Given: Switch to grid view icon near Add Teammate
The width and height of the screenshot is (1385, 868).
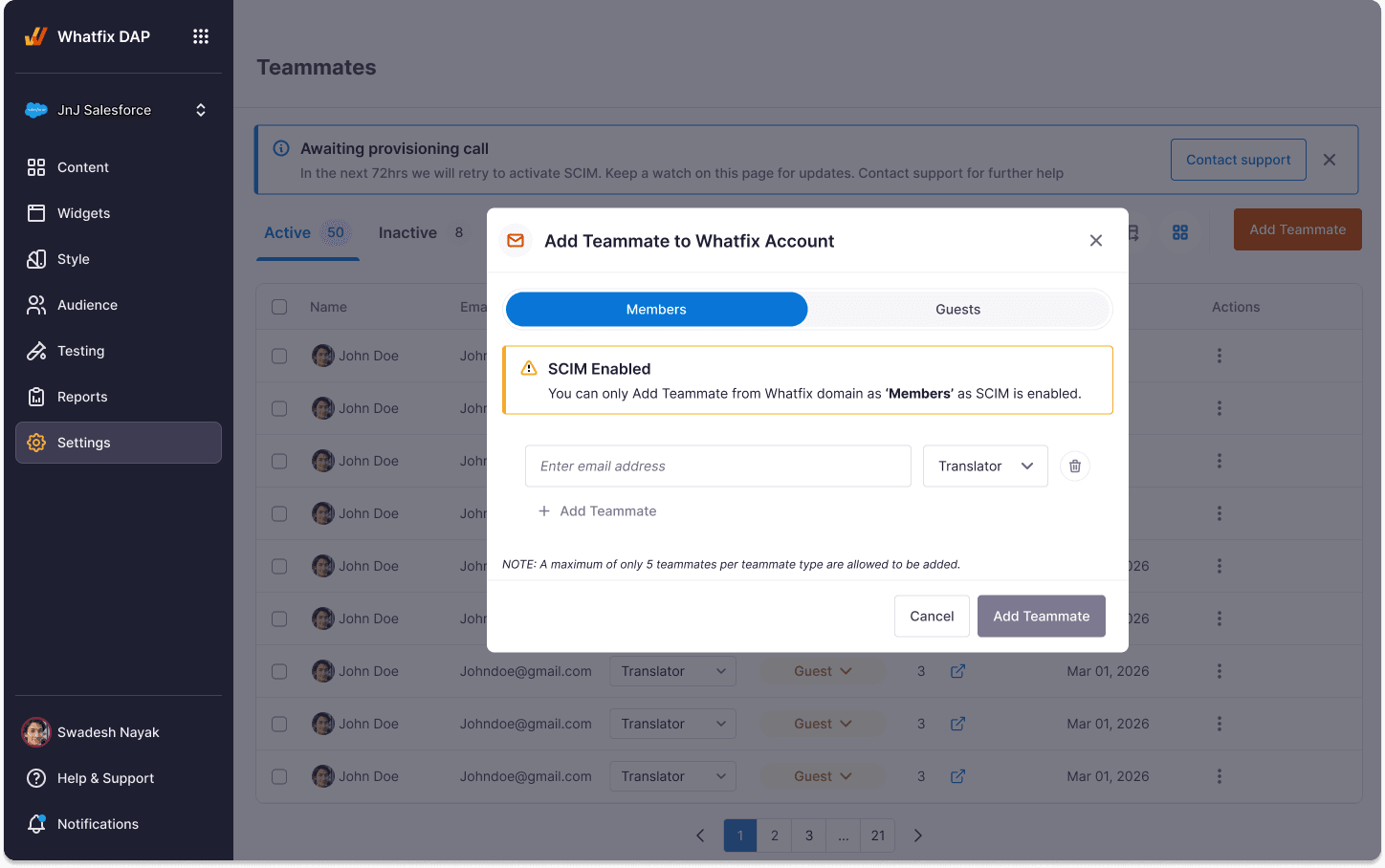Looking at the screenshot, I should tap(1180, 232).
